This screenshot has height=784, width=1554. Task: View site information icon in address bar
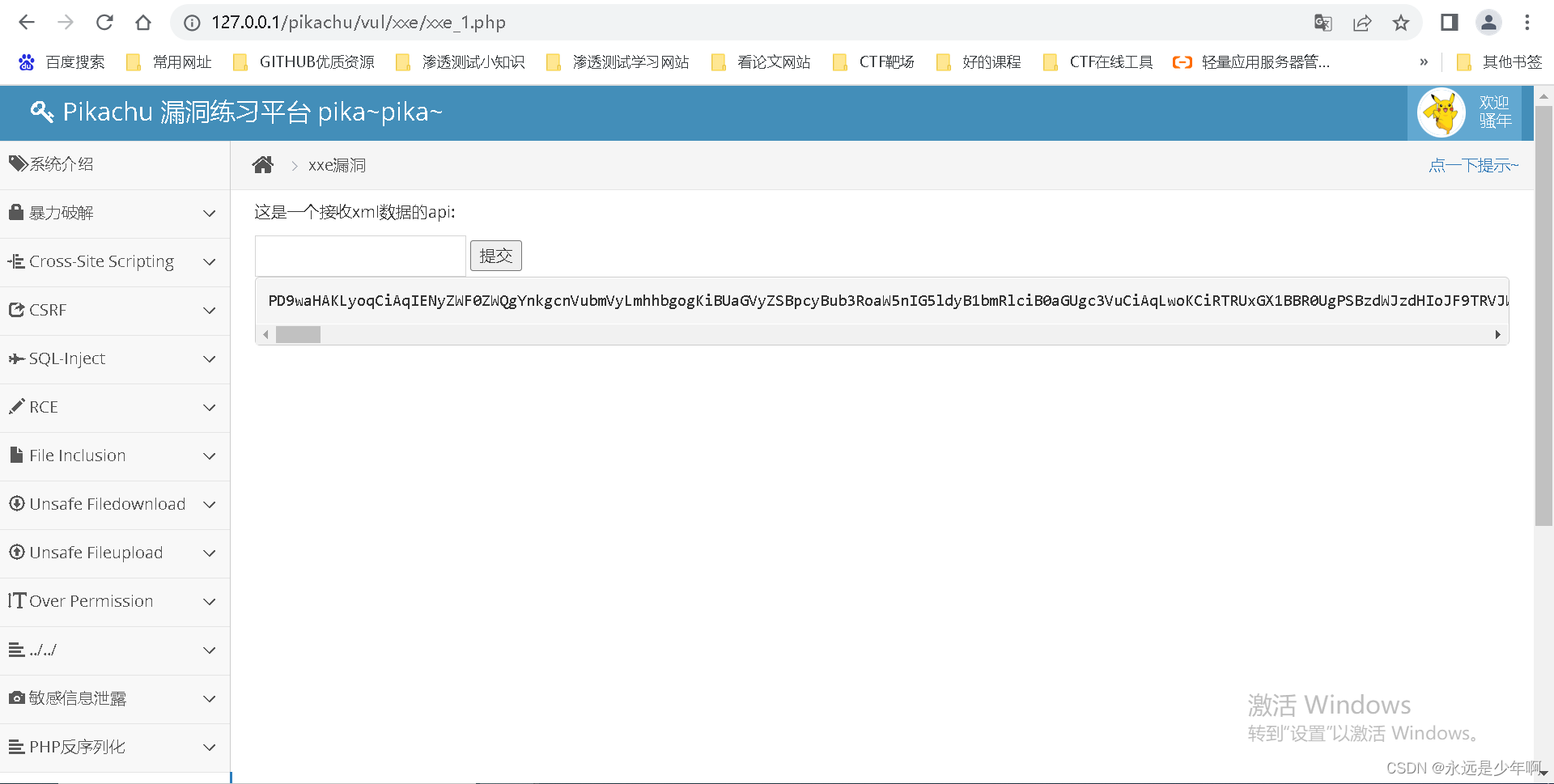(x=192, y=23)
